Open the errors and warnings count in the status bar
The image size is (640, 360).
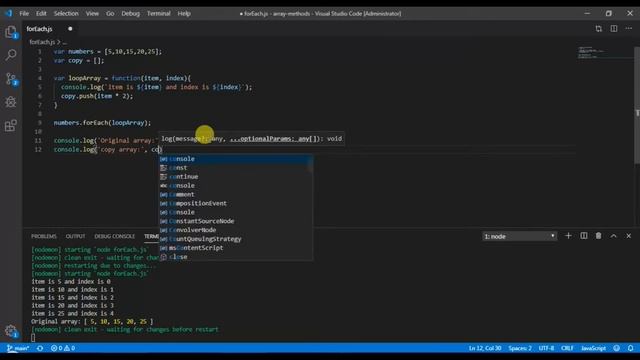(62, 348)
